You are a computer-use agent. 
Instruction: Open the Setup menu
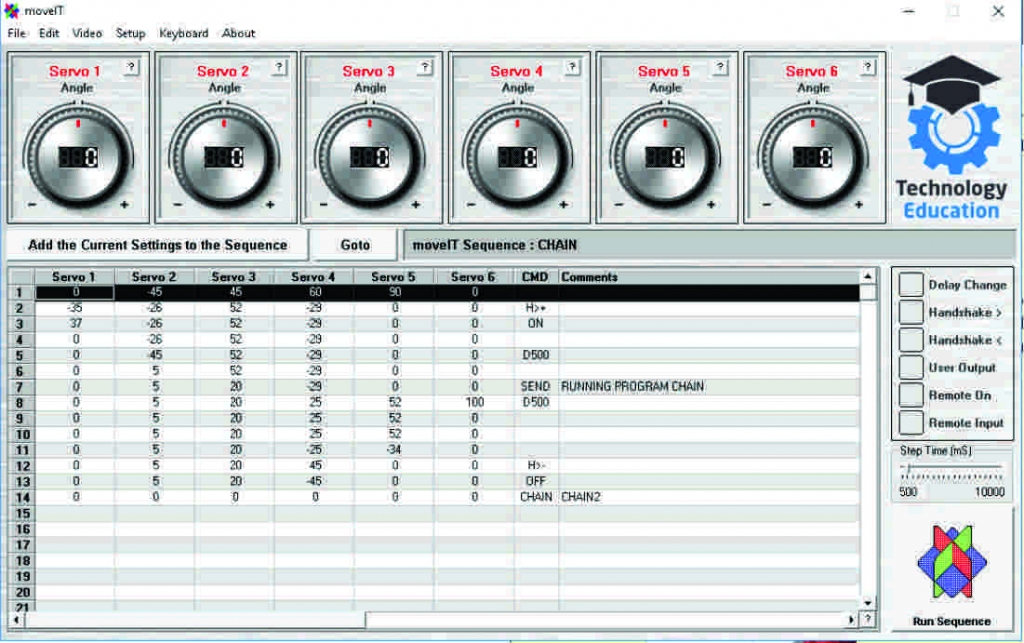click(129, 33)
